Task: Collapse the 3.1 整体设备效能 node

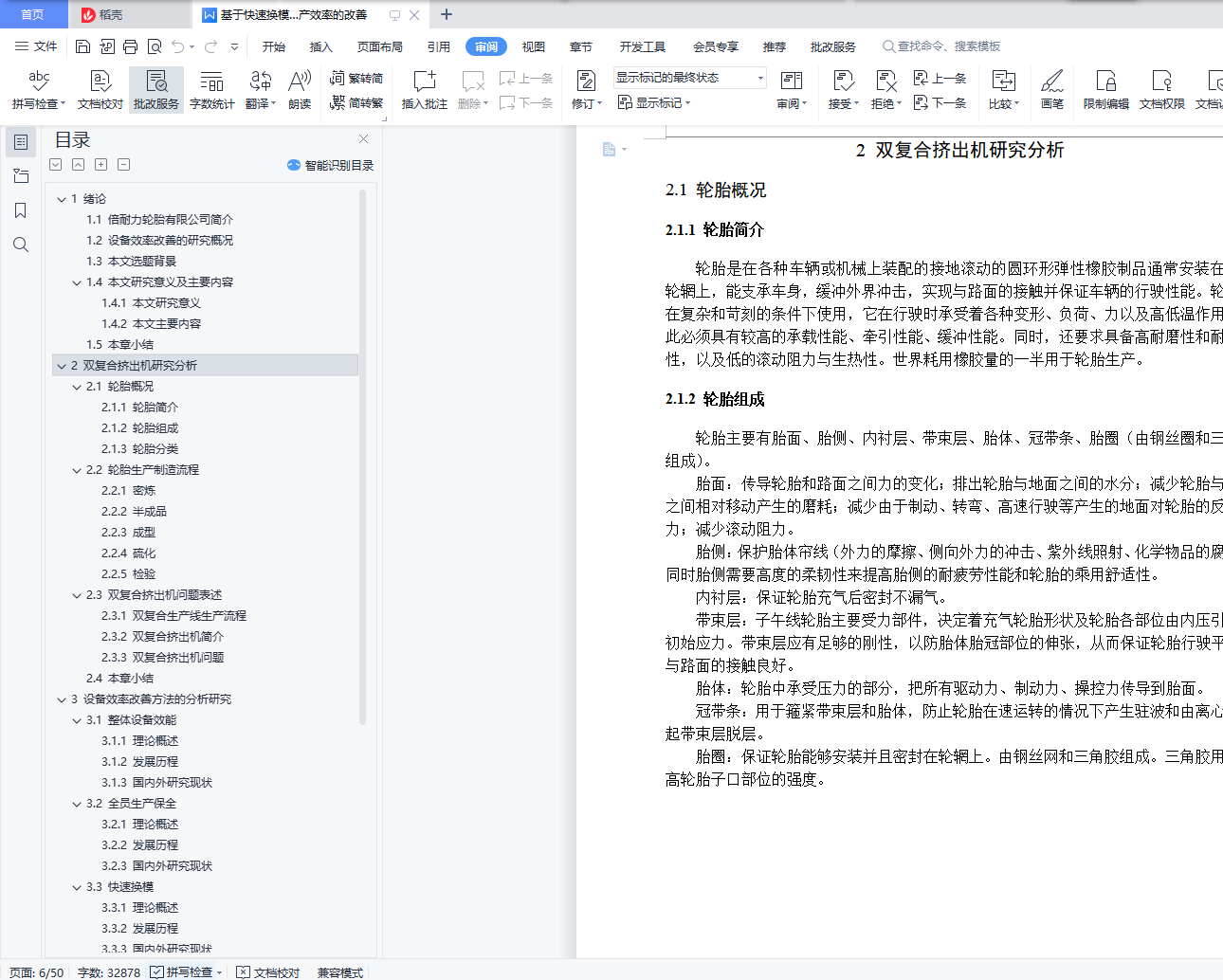Action: [x=77, y=720]
